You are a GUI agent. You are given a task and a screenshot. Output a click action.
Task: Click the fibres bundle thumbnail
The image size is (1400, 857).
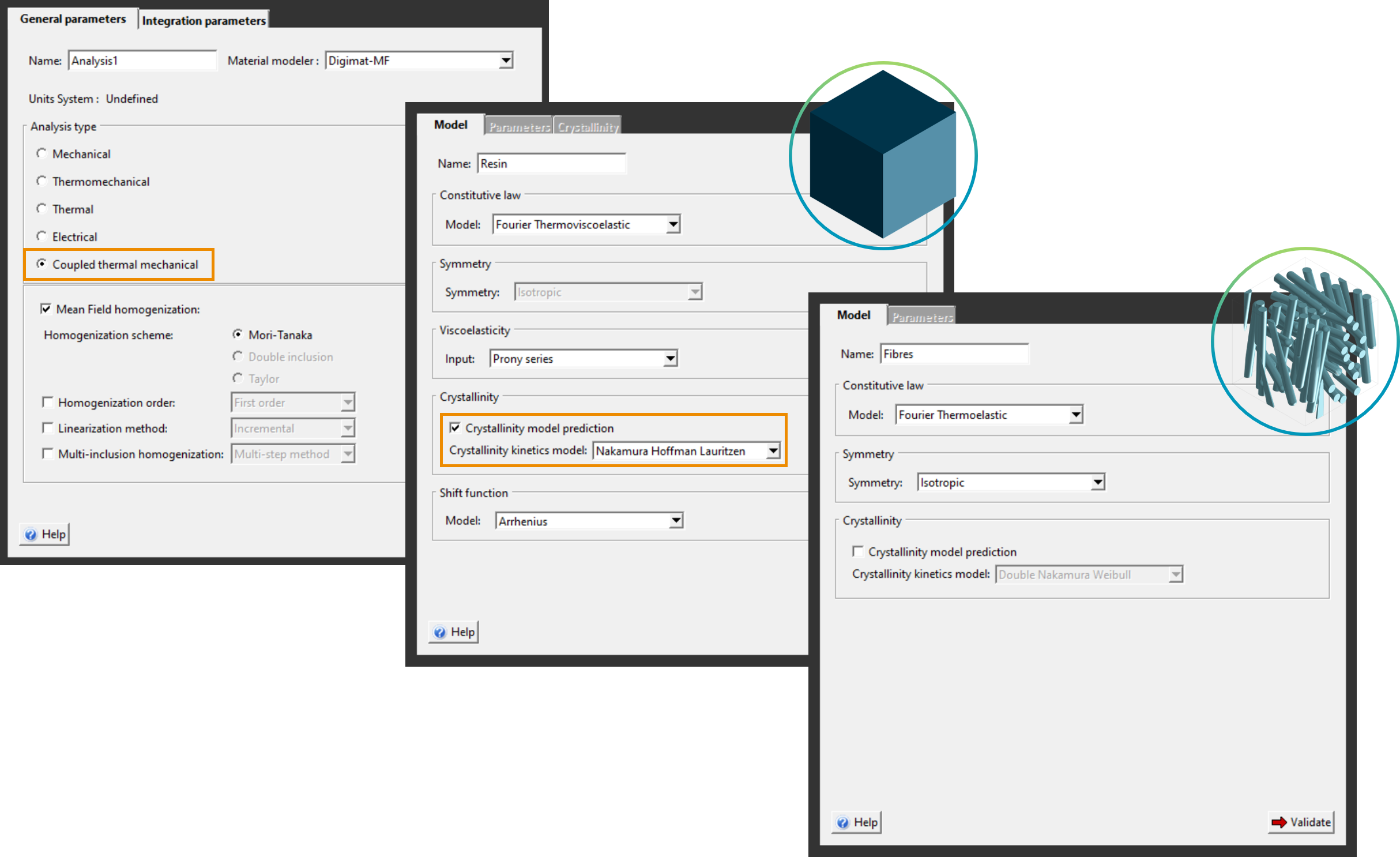point(1305,341)
